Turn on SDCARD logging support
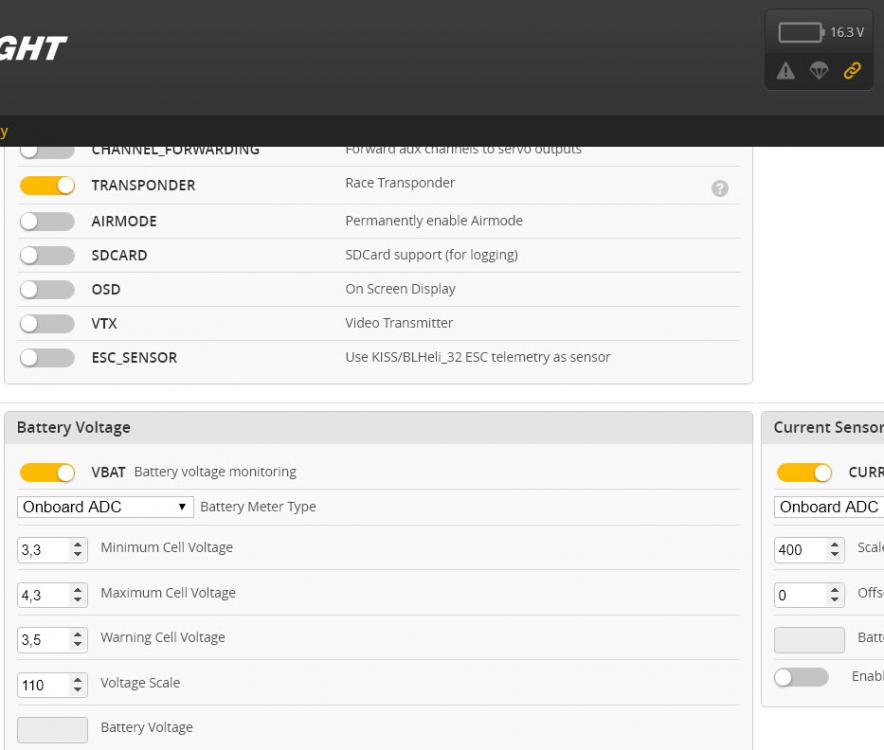 pos(47,256)
